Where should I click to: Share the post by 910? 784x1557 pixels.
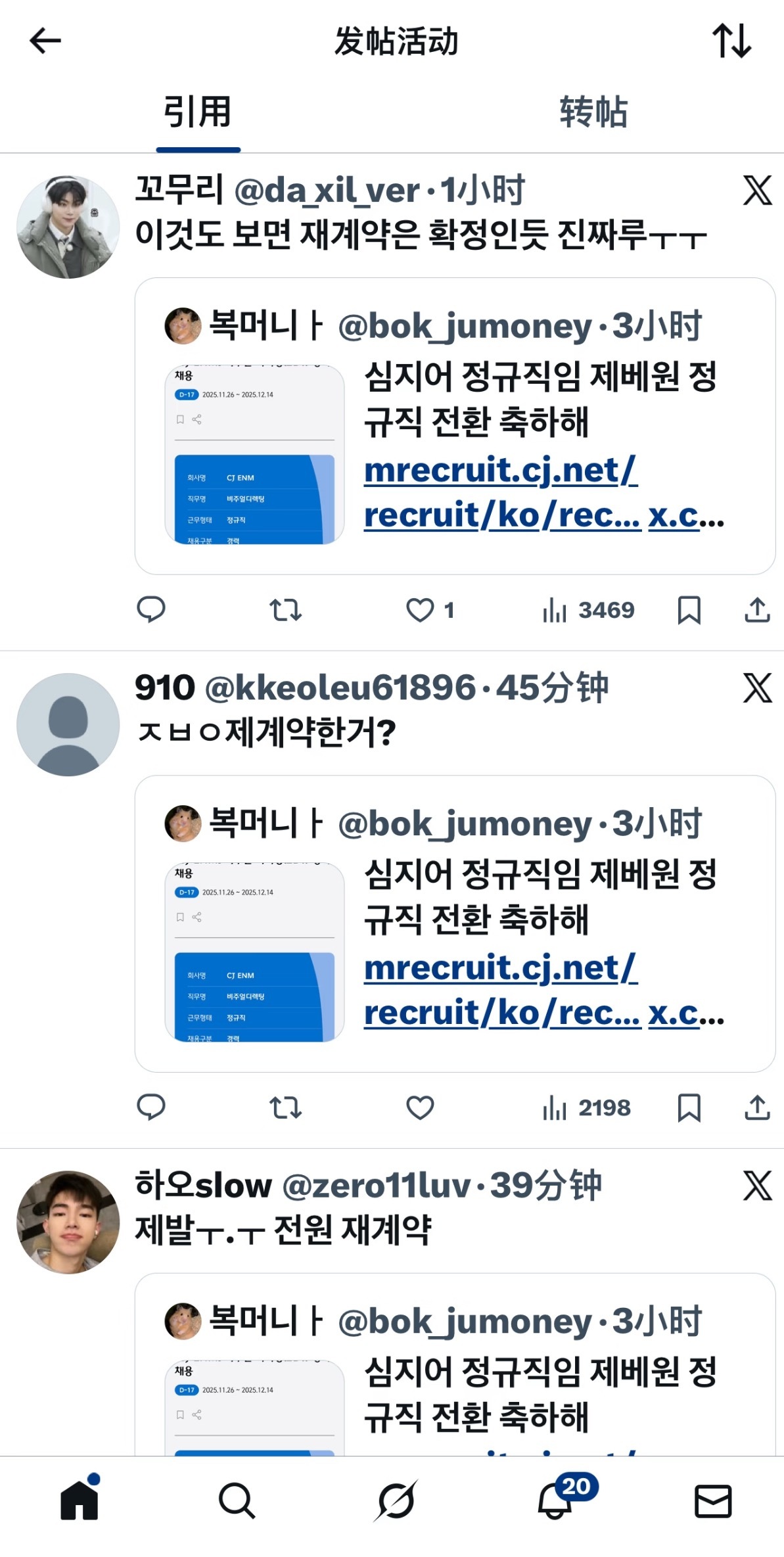pyautogui.click(x=757, y=1107)
